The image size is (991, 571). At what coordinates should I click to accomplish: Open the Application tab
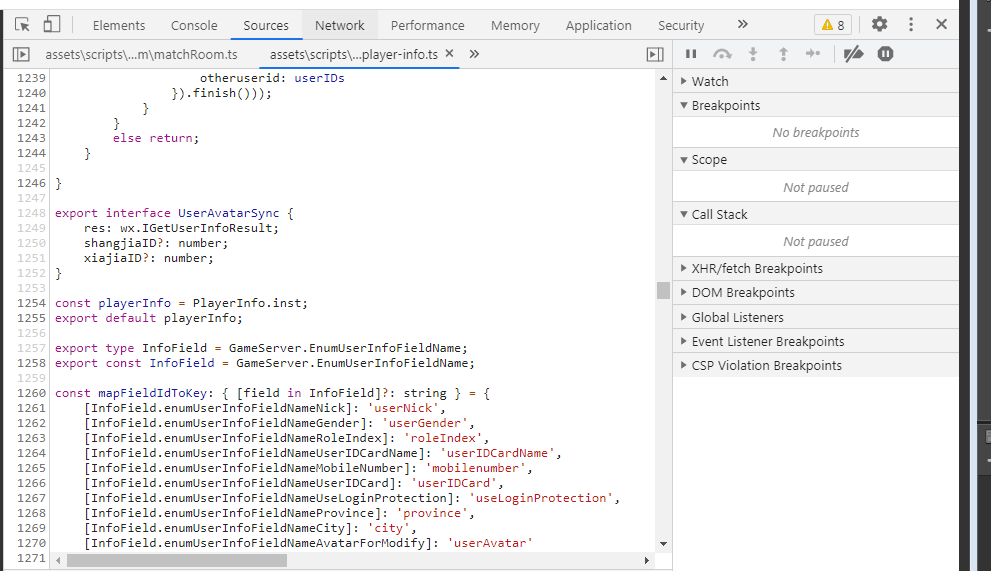[599, 25]
